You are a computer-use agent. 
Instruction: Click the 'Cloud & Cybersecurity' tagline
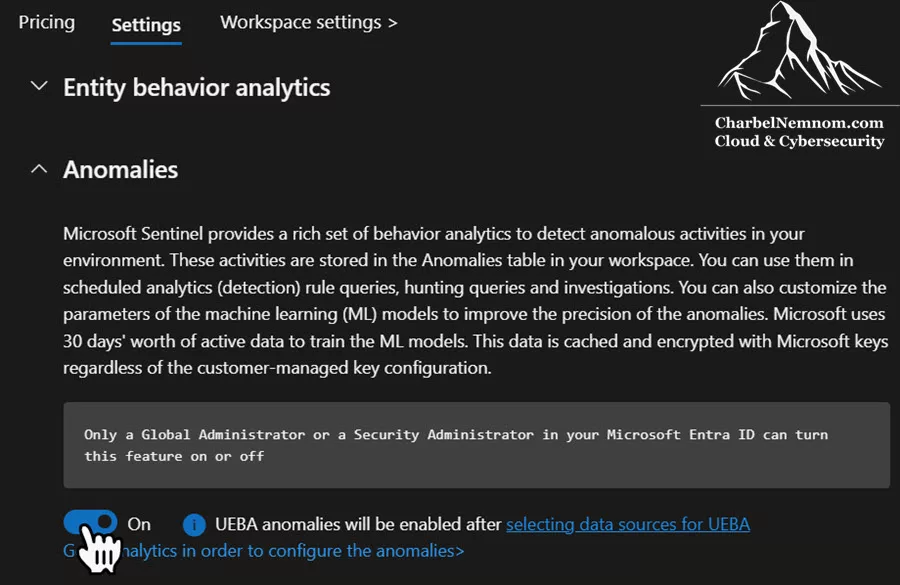tap(799, 141)
